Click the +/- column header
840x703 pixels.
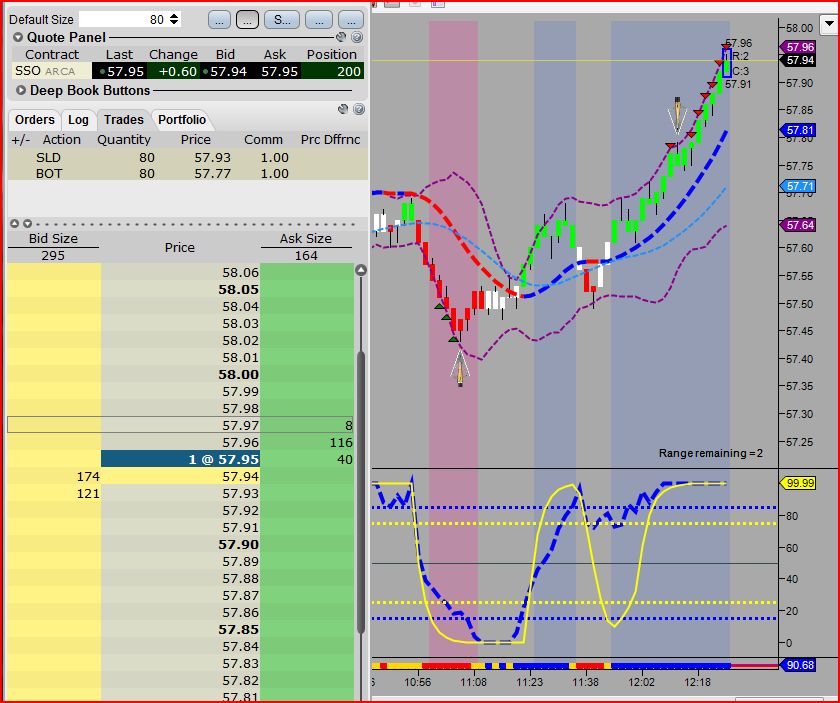click(x=20, y=140)
